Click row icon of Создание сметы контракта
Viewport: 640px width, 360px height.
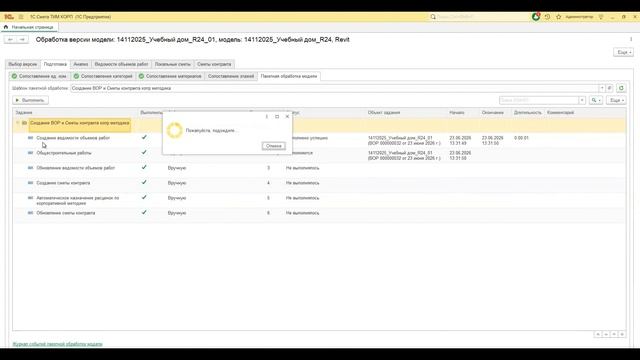pyautogui.click(x=30, y=183)
